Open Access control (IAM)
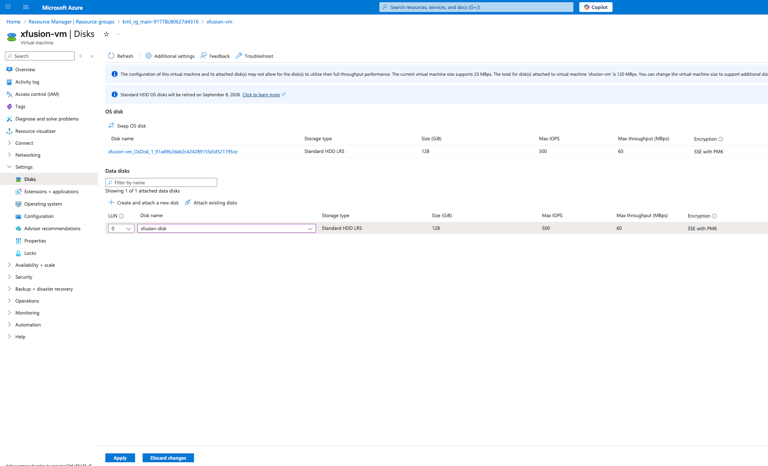 click(37, 94)
